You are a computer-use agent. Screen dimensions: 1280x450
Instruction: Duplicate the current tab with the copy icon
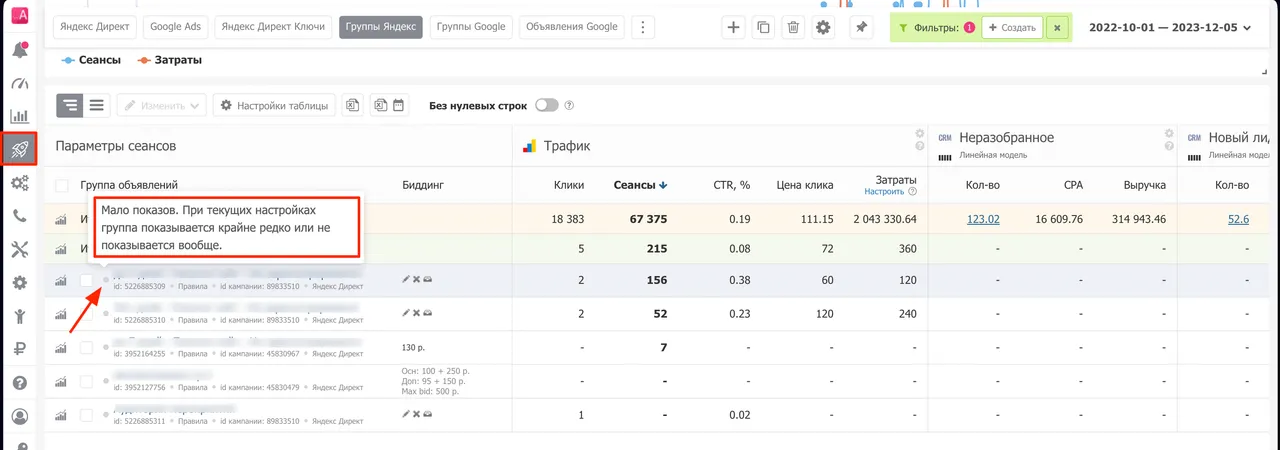coord(763,27)
